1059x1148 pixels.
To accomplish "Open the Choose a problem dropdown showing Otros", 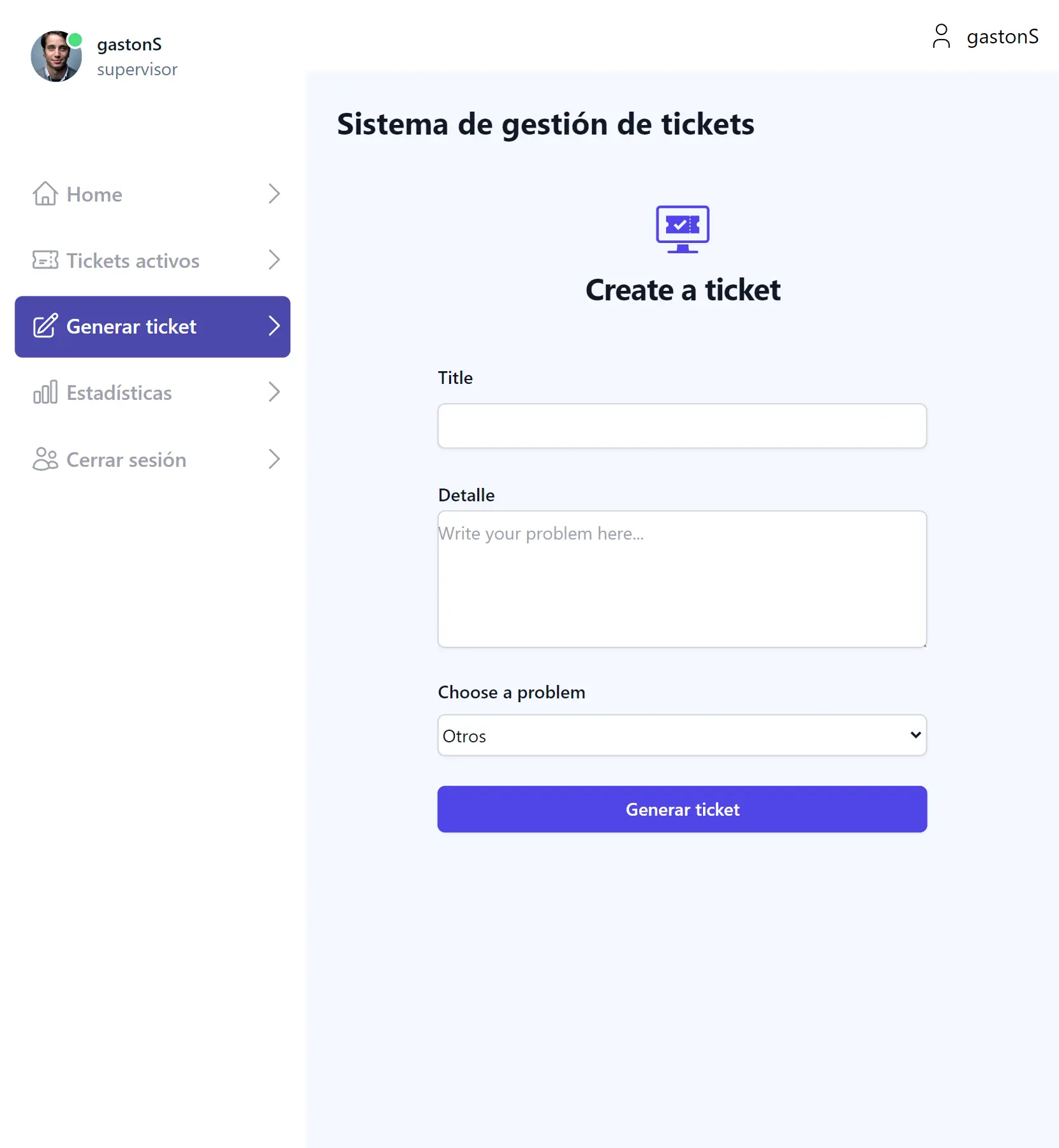I will [682, 735].
